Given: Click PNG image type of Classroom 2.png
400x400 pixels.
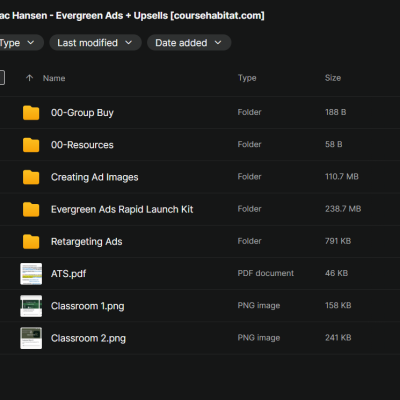Looking at the screenshot, I should pyautogui.click(x=259, y=338).
